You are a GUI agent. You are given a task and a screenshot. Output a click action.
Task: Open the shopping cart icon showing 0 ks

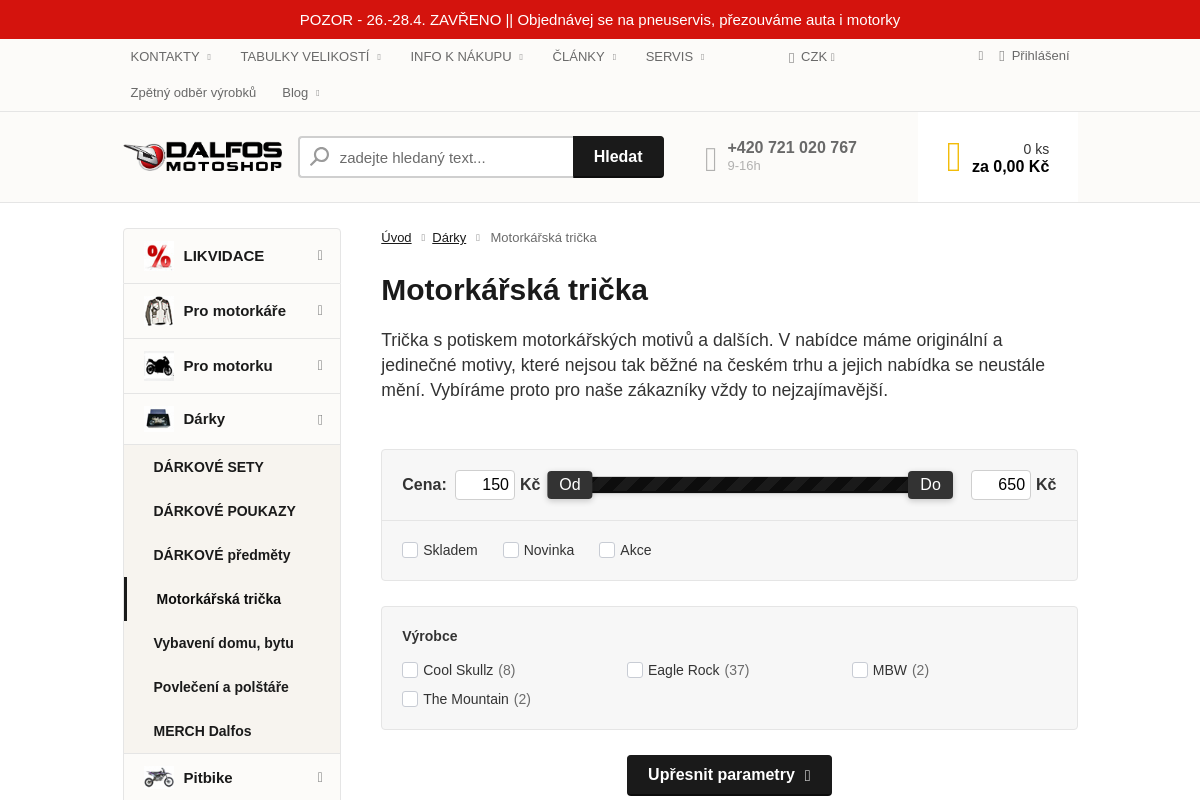coord(952,156)
